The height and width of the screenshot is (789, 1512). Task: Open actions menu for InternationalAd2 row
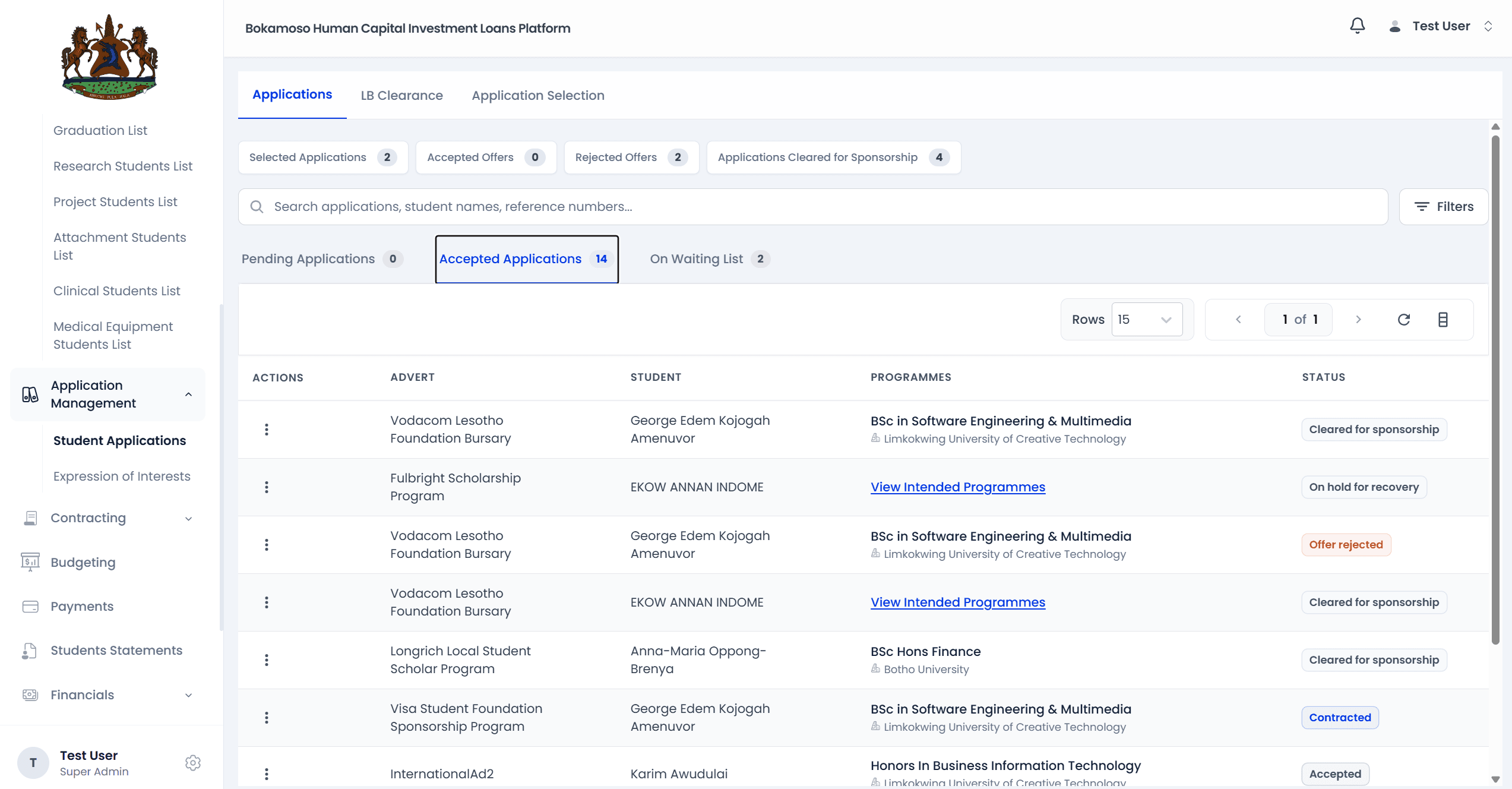[x=267, y=774]
